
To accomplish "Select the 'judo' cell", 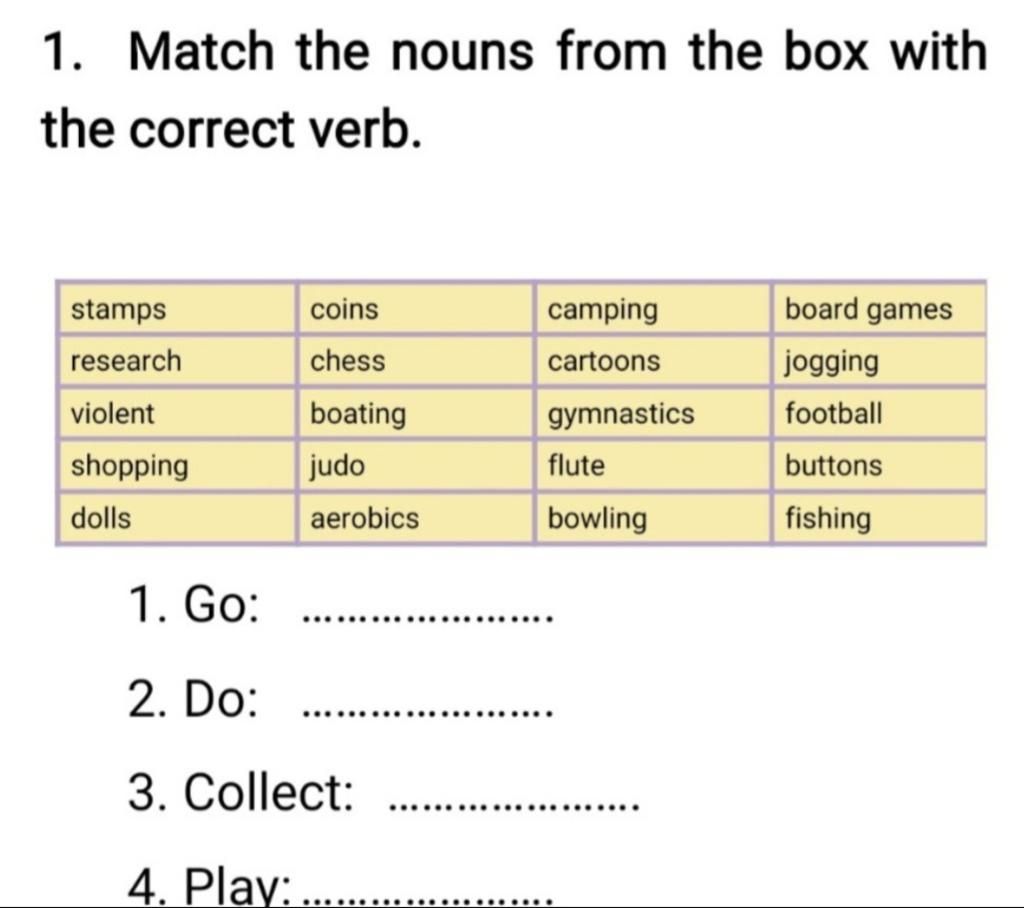I will [x=416, y=465].
